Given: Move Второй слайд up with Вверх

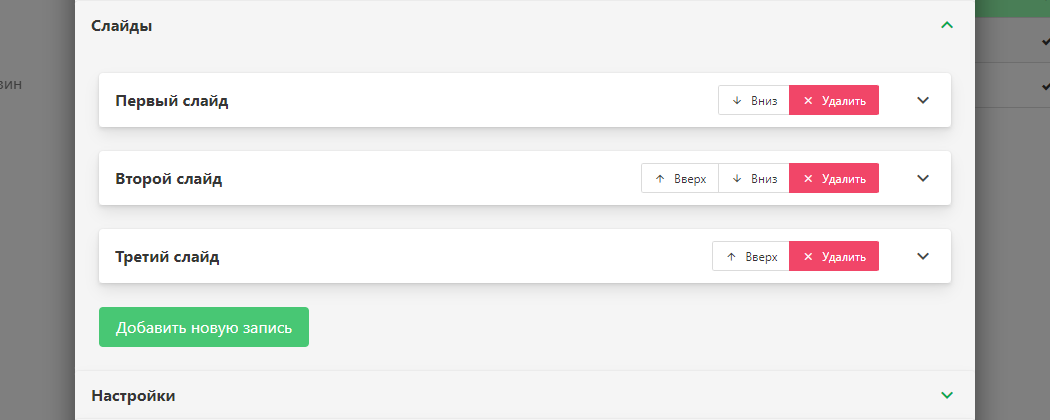Looking at the screenshot, I should click(x=680, y=178).
